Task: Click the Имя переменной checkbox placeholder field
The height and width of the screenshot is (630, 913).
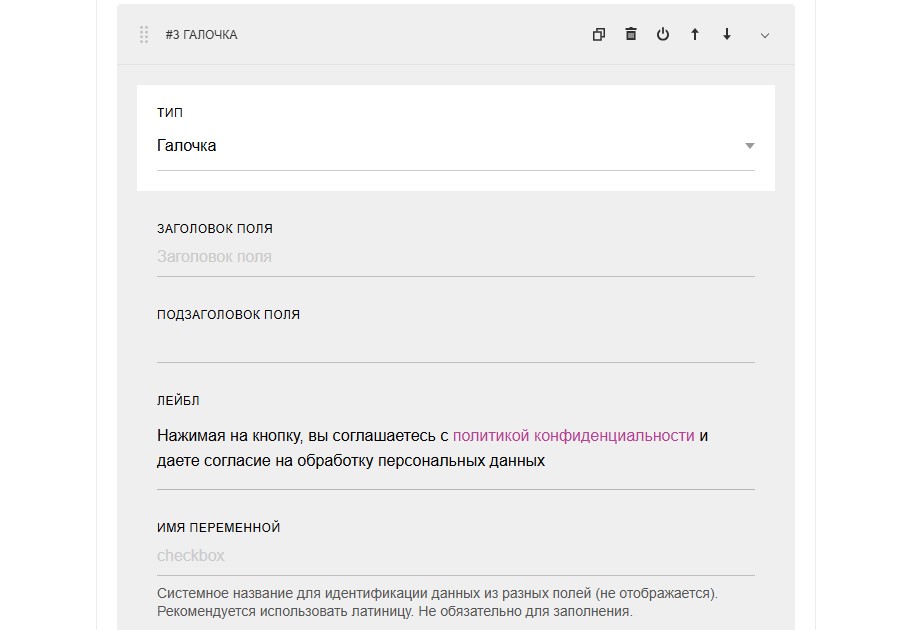Action: click(x=455, y=556)
